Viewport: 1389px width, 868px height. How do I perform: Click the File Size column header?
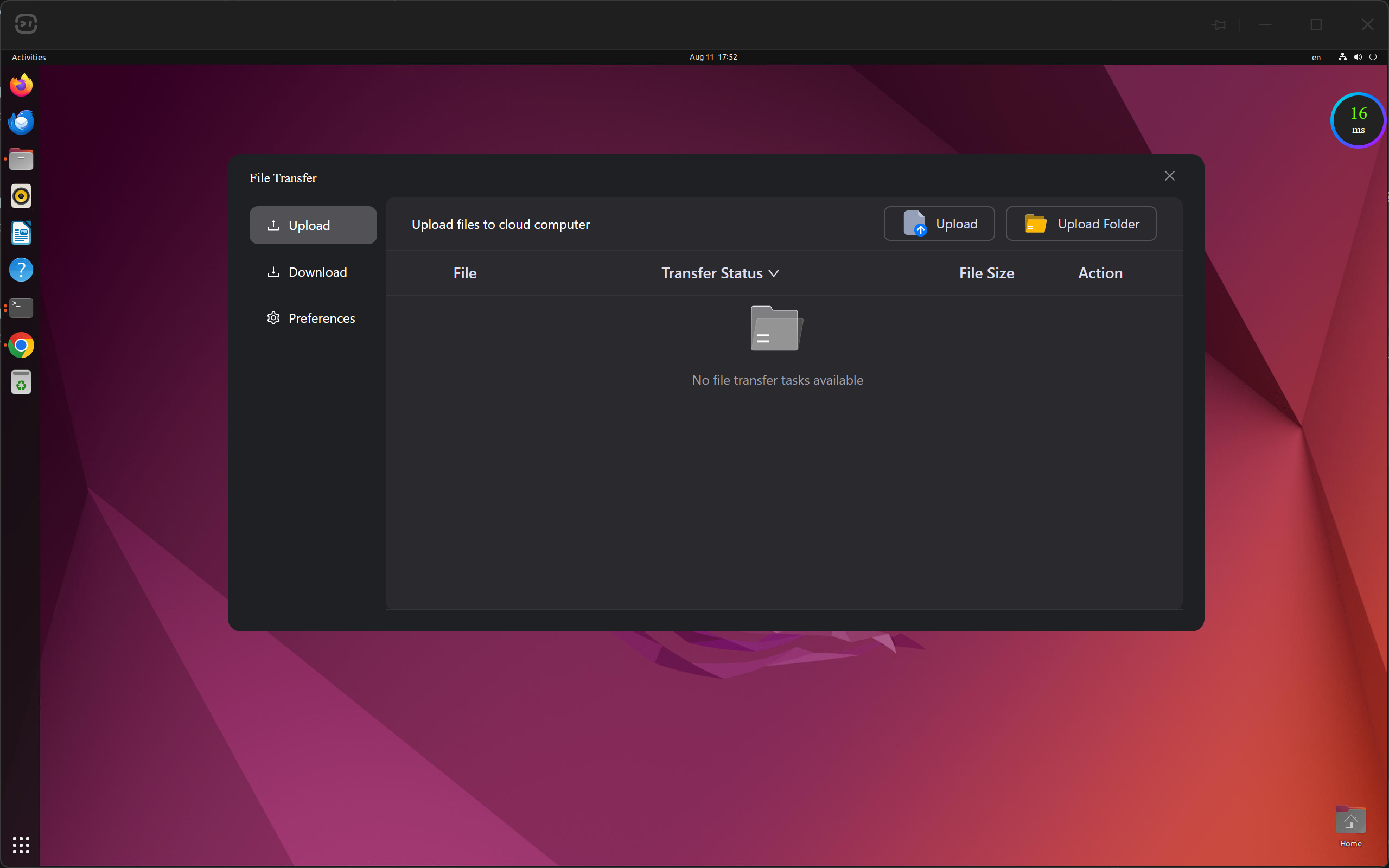point(986,273)
